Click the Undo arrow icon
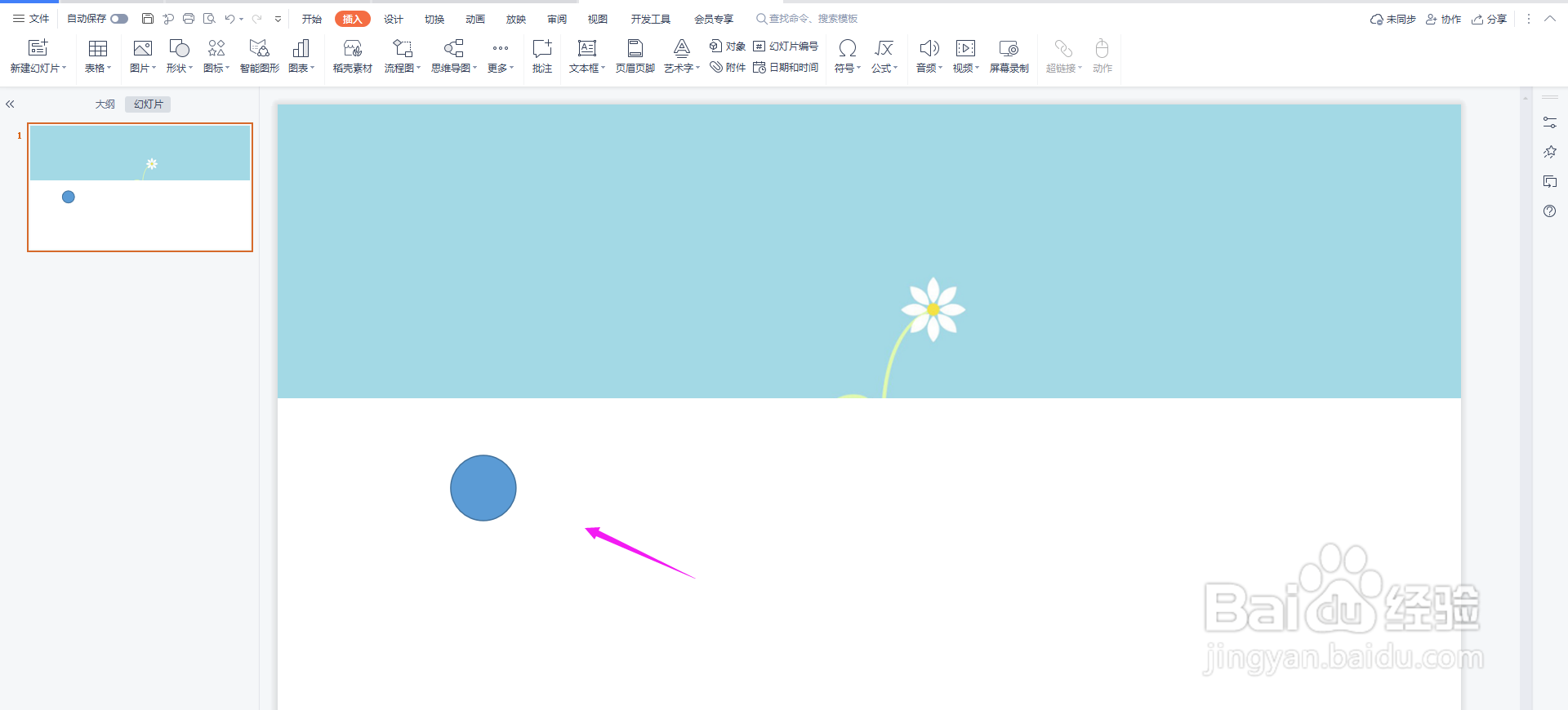This screenshot has width=1568, height=710. pos(229,19)
